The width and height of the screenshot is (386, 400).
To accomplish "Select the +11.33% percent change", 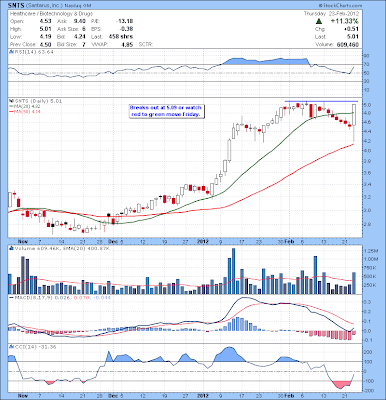I will coord(345,21).
